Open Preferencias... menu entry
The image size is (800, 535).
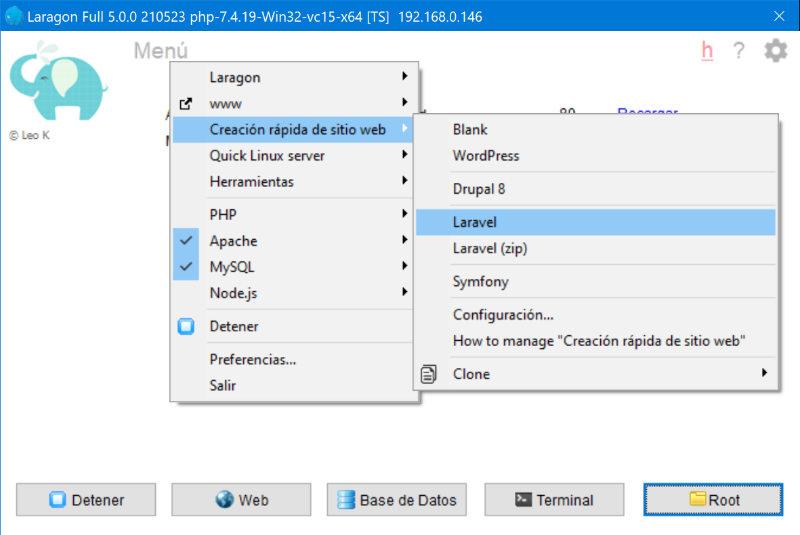pyautogui.click(x=293, y=360)
